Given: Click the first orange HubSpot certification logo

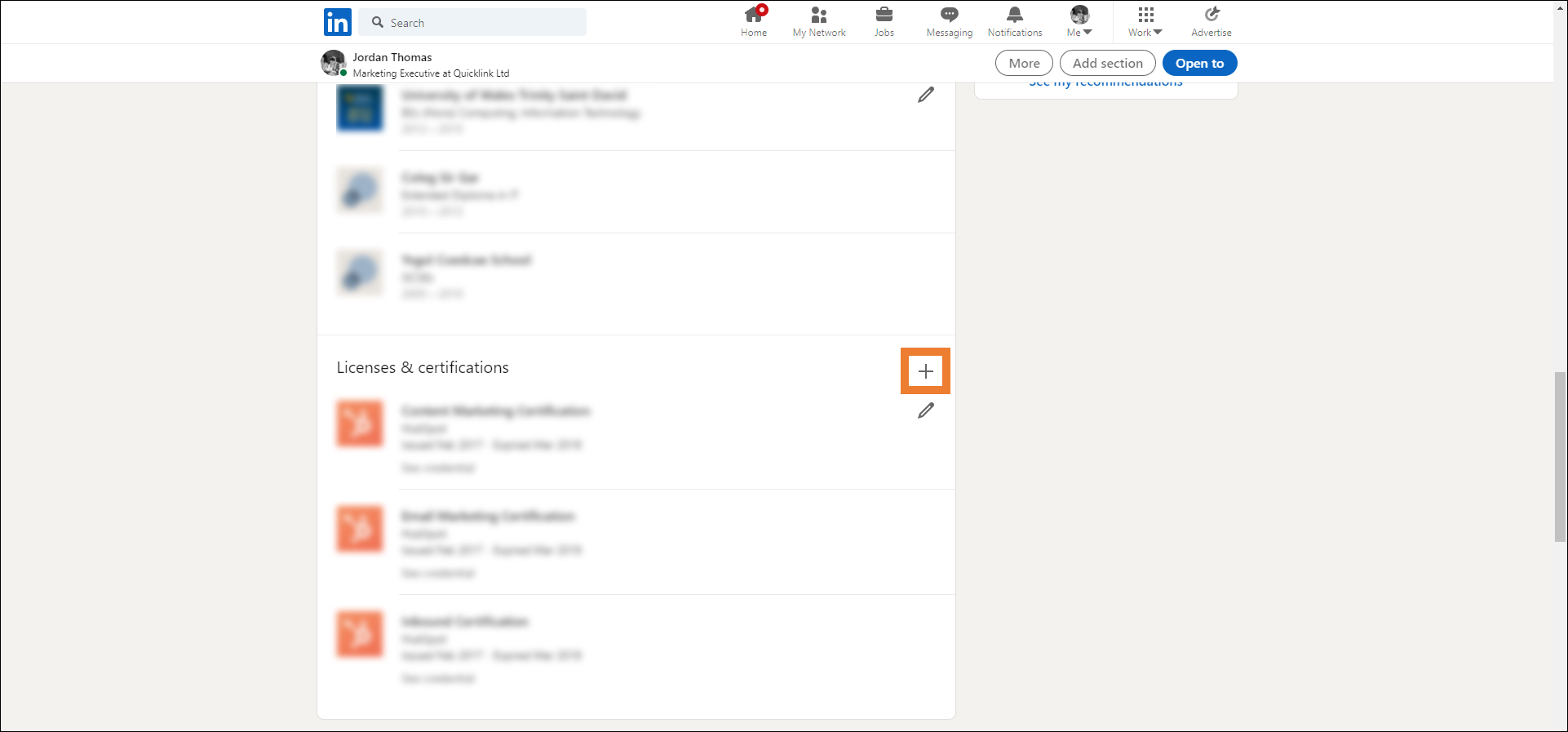Looking at the screenshot, I should point(360,424).
